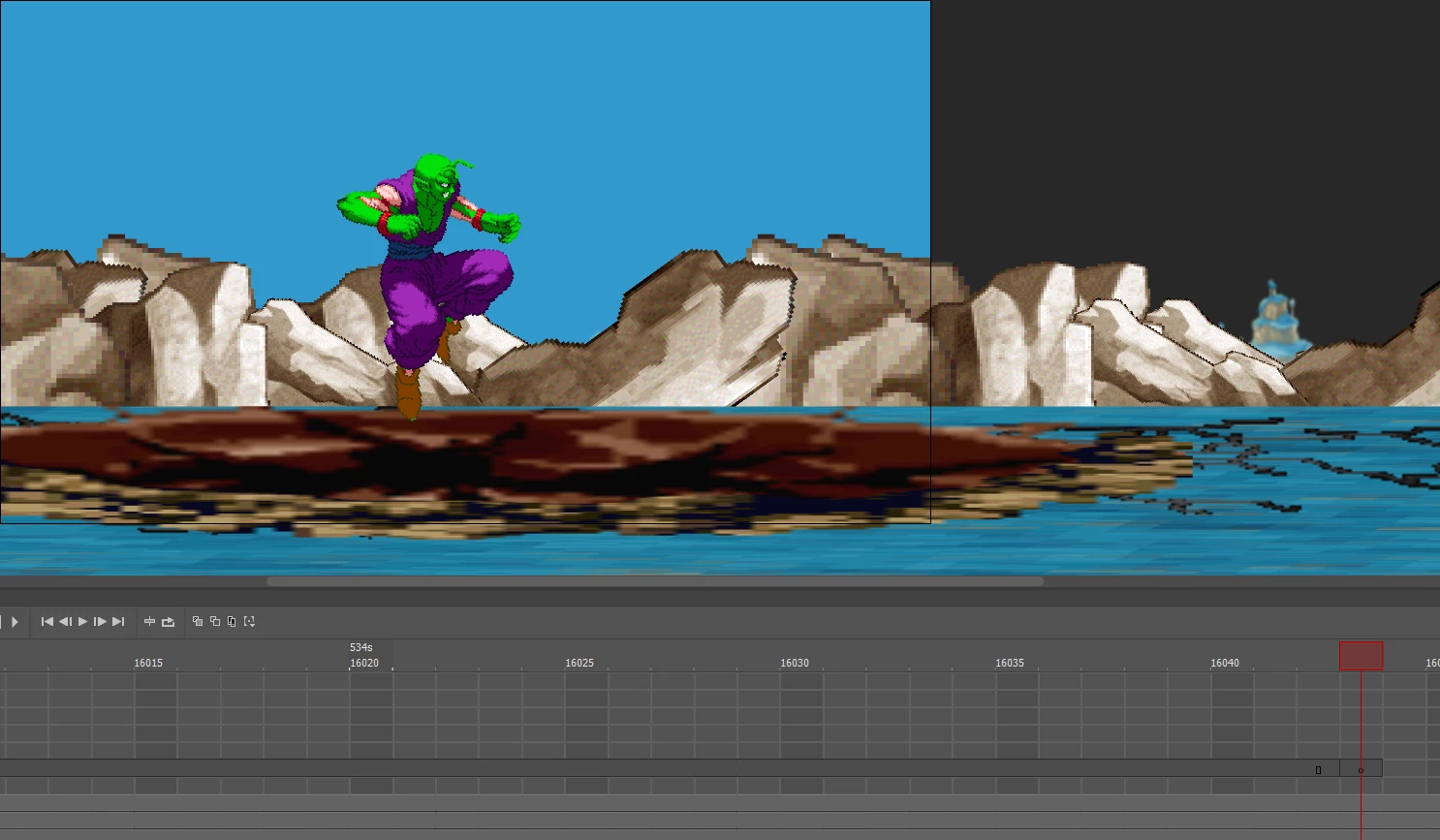
Task: Select the small rectangle span-end frame marker
Action: coord(1318,770)
